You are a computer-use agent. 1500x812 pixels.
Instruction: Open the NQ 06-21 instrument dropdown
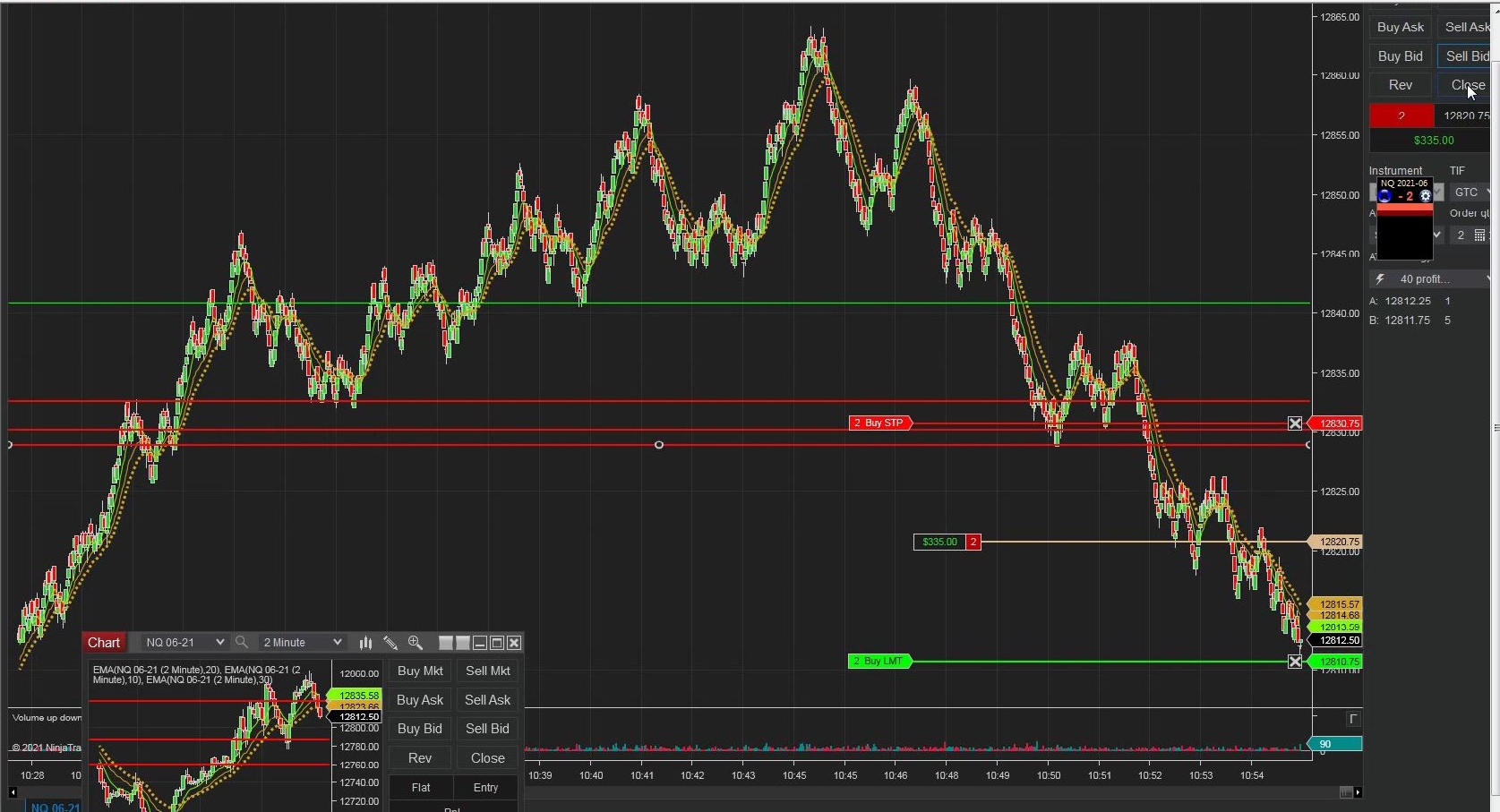pos(185,642)
